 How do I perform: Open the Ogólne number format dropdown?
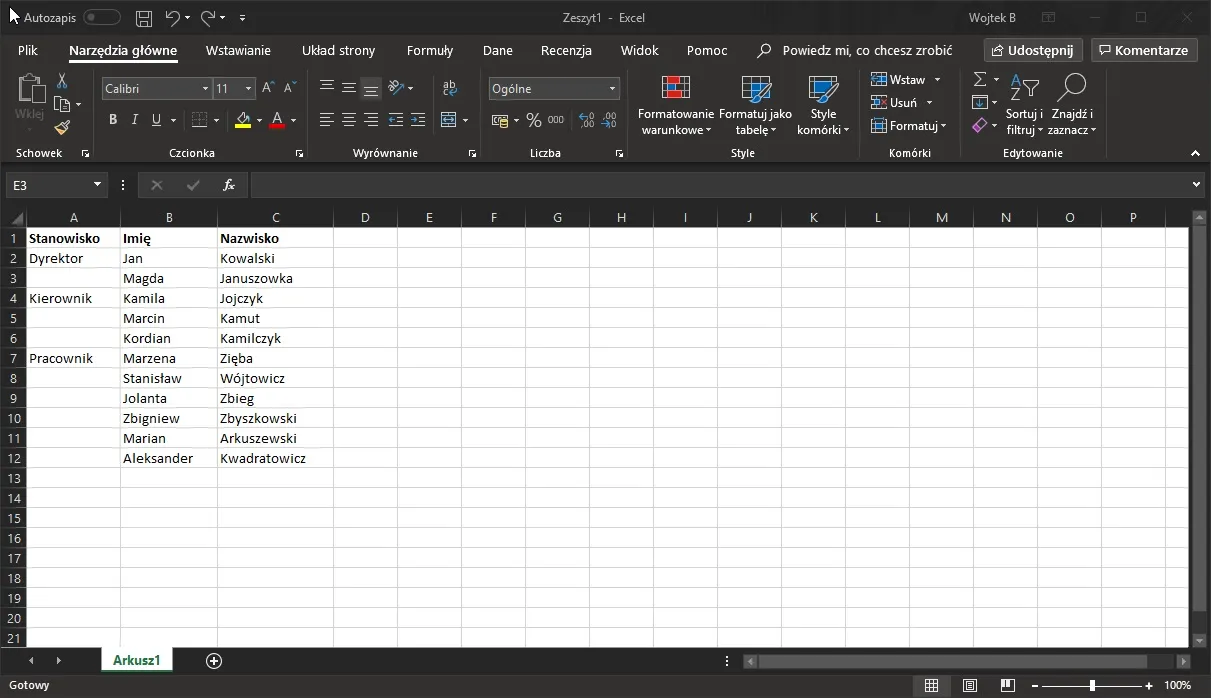point(612,89)
